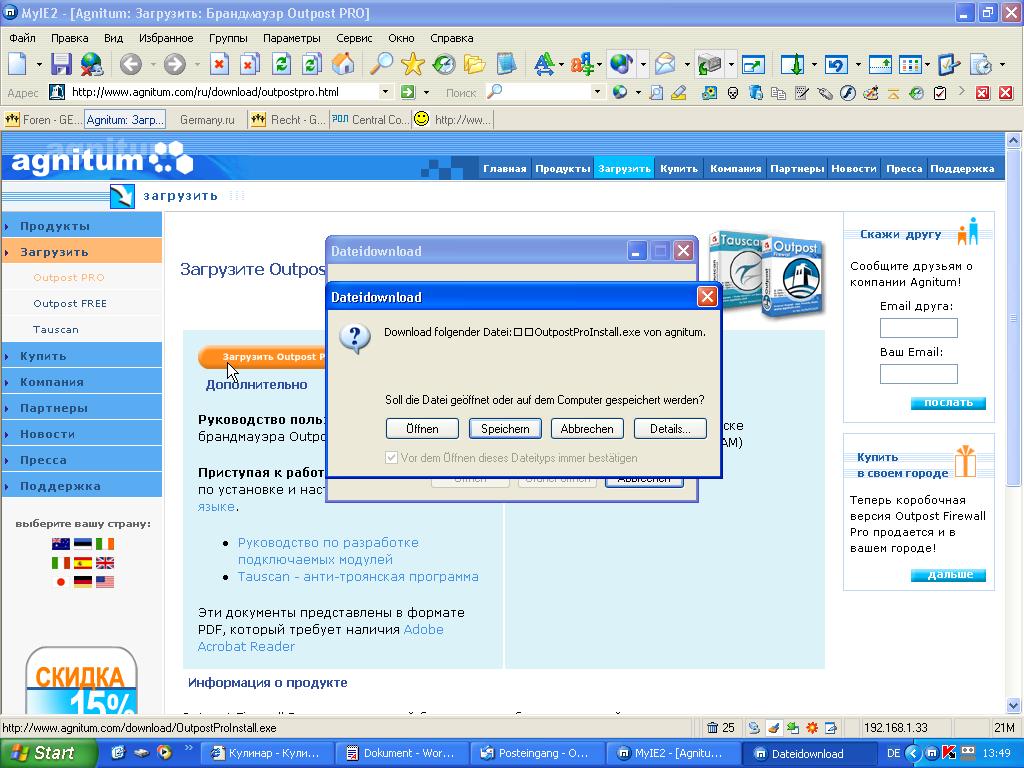This screenshot has height=768, width=1024.
Task: Click in the Email друга input field
Action: pyautogui.click(x=919, y=328)
